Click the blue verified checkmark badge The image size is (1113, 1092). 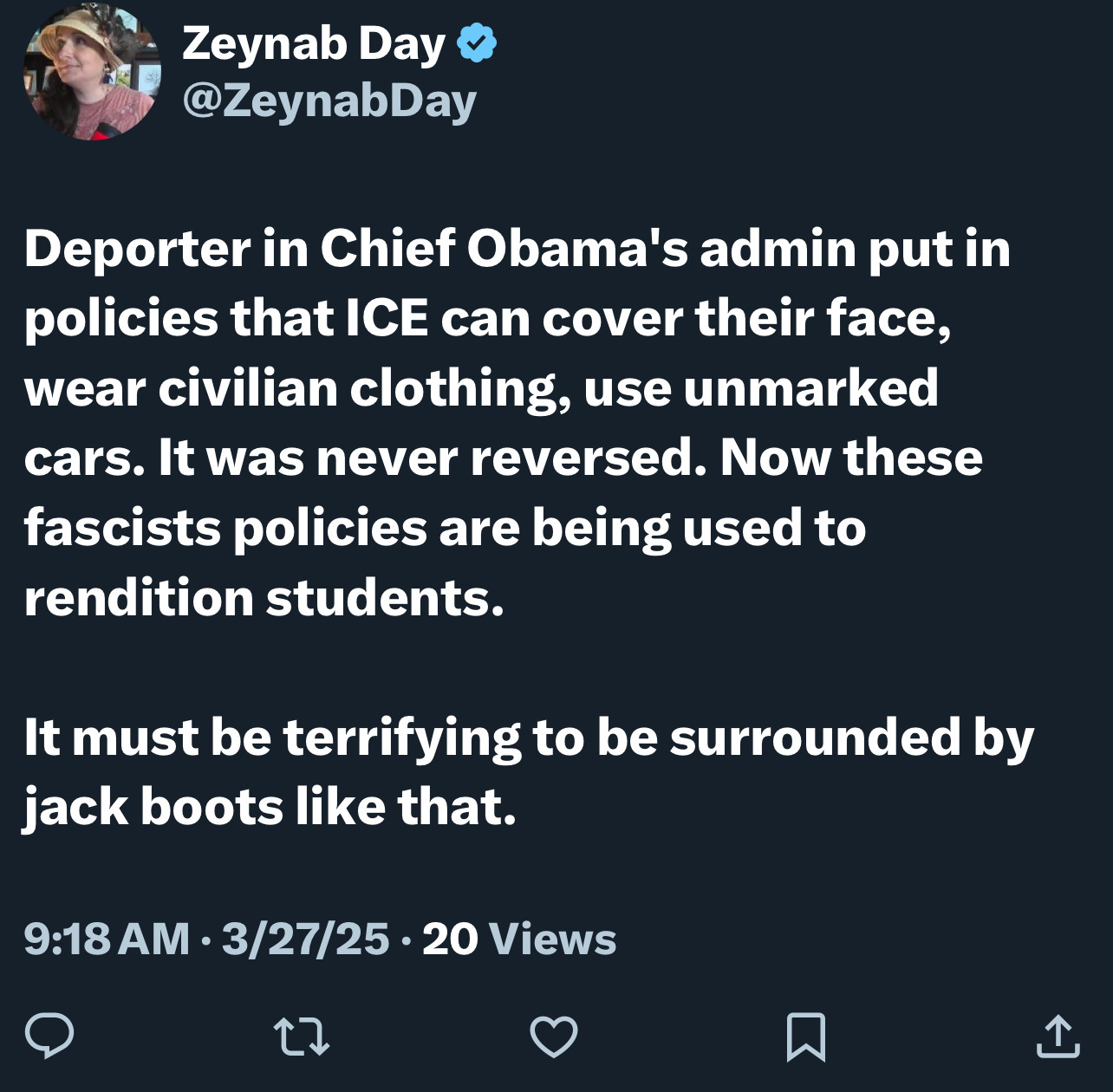click(x=476, y=43)
